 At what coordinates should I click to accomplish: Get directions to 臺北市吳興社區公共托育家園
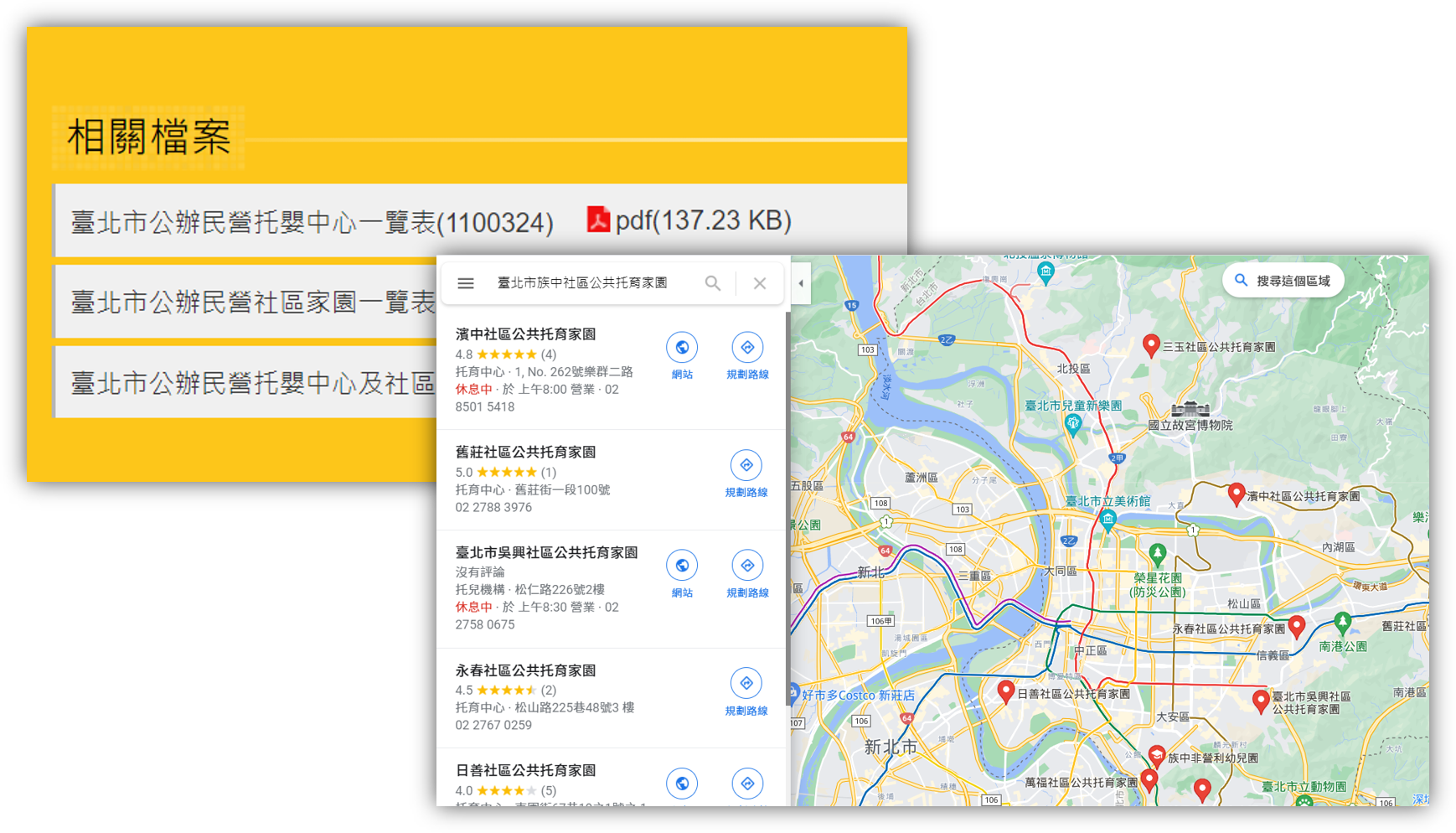coord(747,566)
